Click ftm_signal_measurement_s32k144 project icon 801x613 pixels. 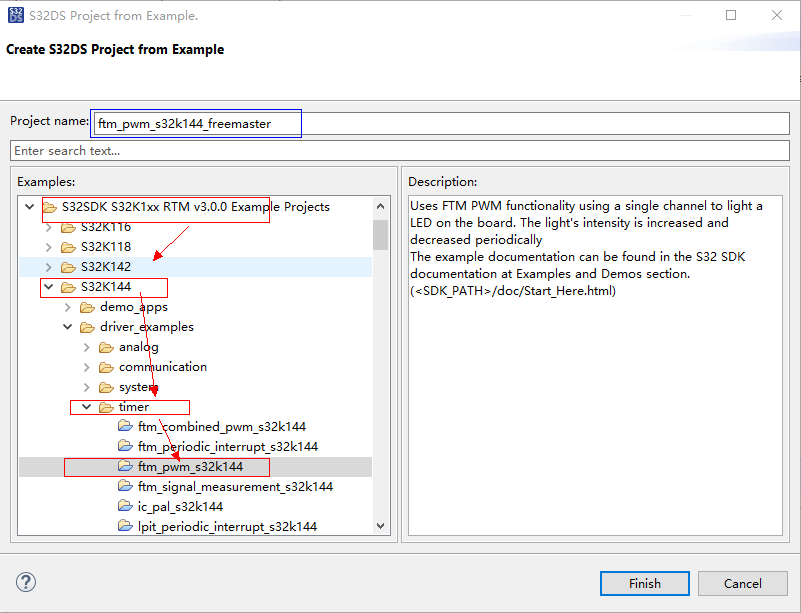pyautogui.click(x=125, y=485)
